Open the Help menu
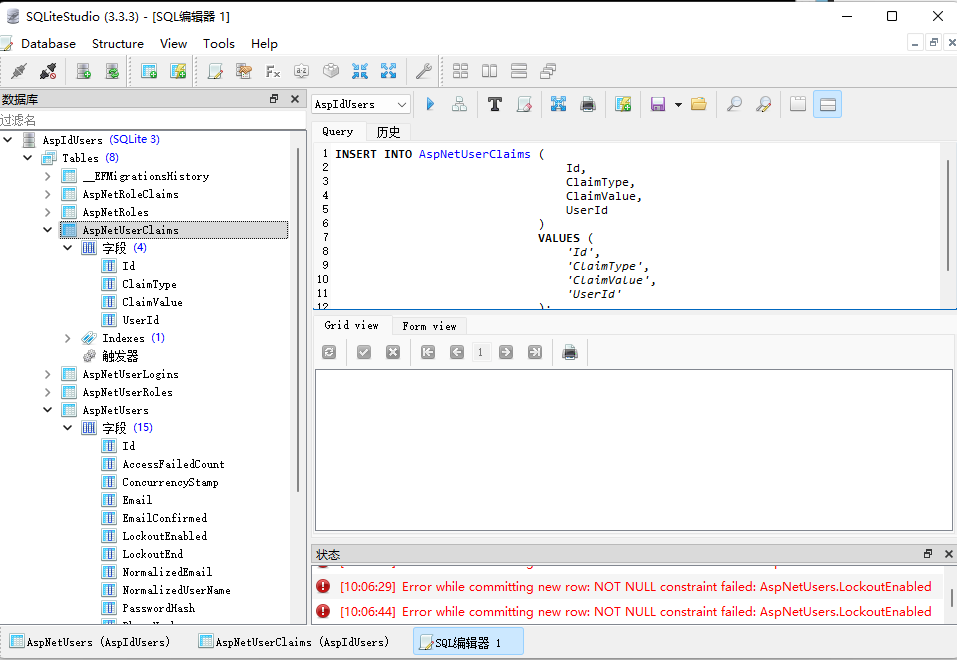The height and width of the screenshot is (660, 957). pos(264,44)
